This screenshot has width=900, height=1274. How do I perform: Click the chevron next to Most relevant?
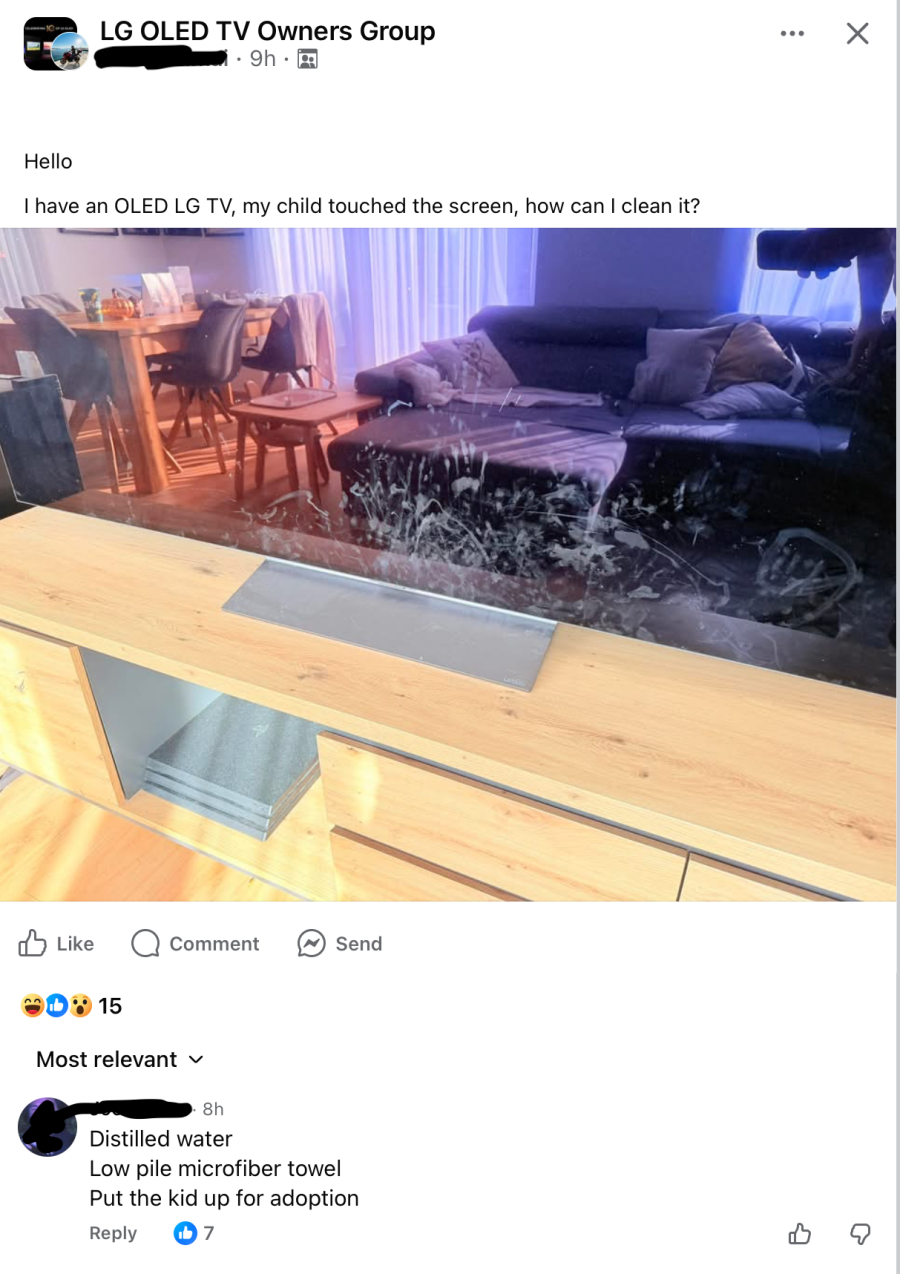196,1059
